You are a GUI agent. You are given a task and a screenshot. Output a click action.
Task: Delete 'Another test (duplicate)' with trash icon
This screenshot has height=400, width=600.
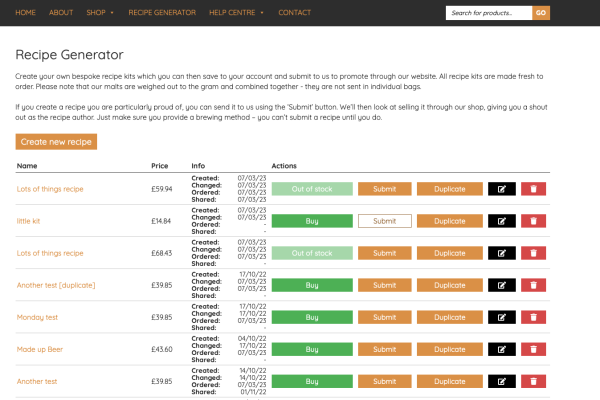click(533, 285)
